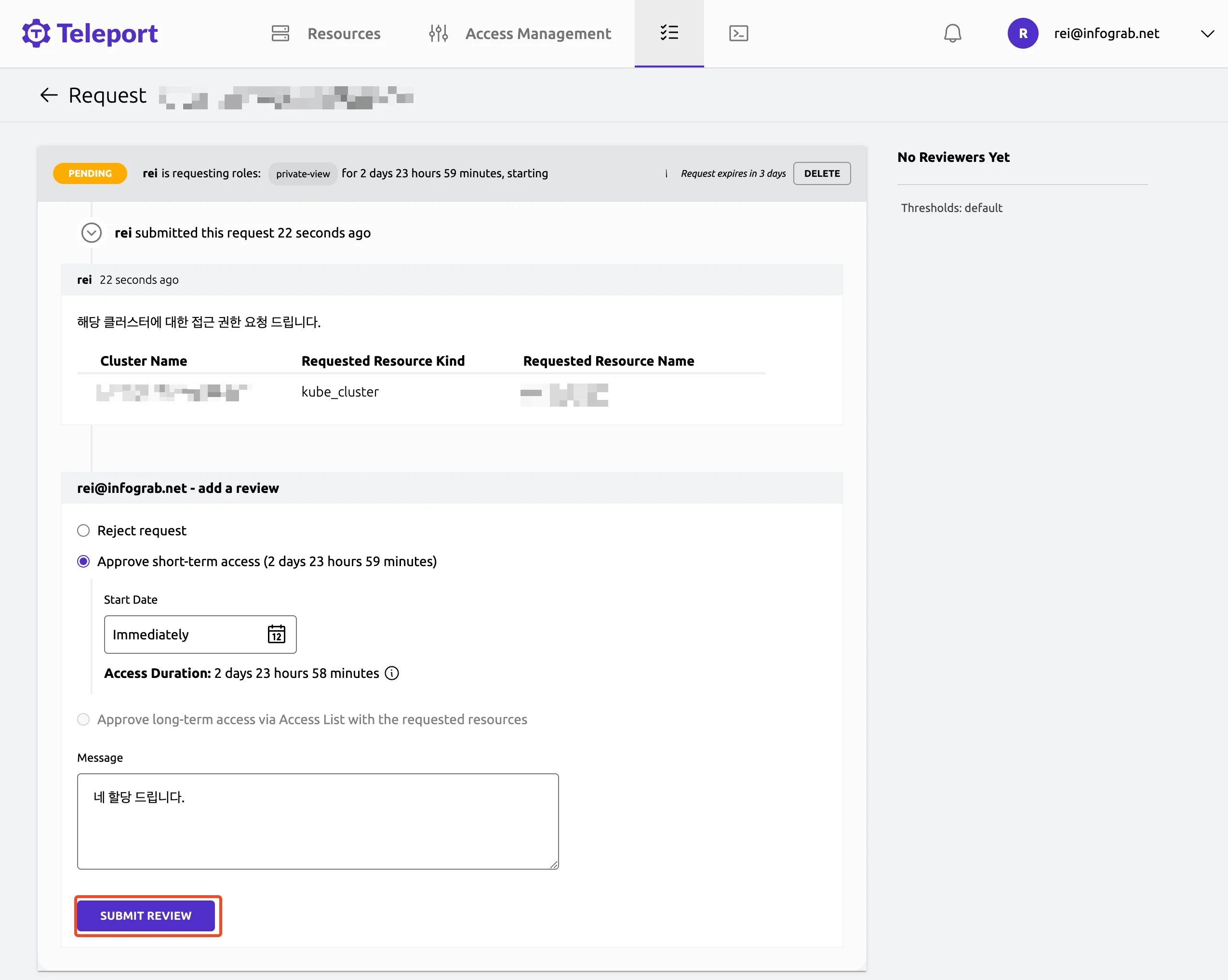Open the Start Date calendar picker icon
This screenshot has width=1228, height=980.
coord(276,634)
